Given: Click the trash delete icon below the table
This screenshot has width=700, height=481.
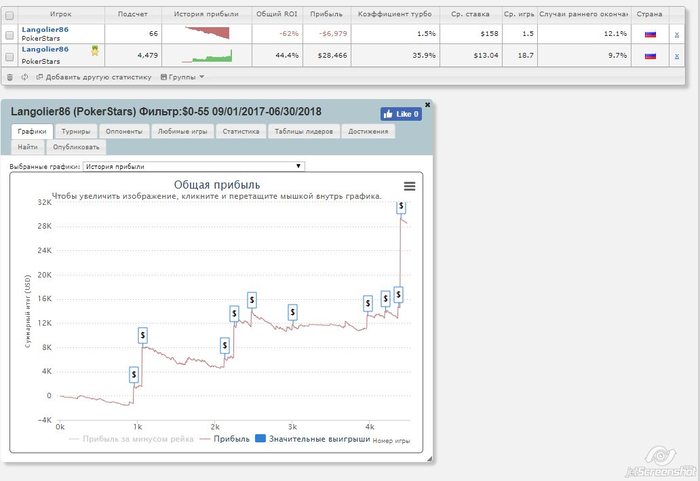Looking at the screenshot, I should (x=10, y=77).
